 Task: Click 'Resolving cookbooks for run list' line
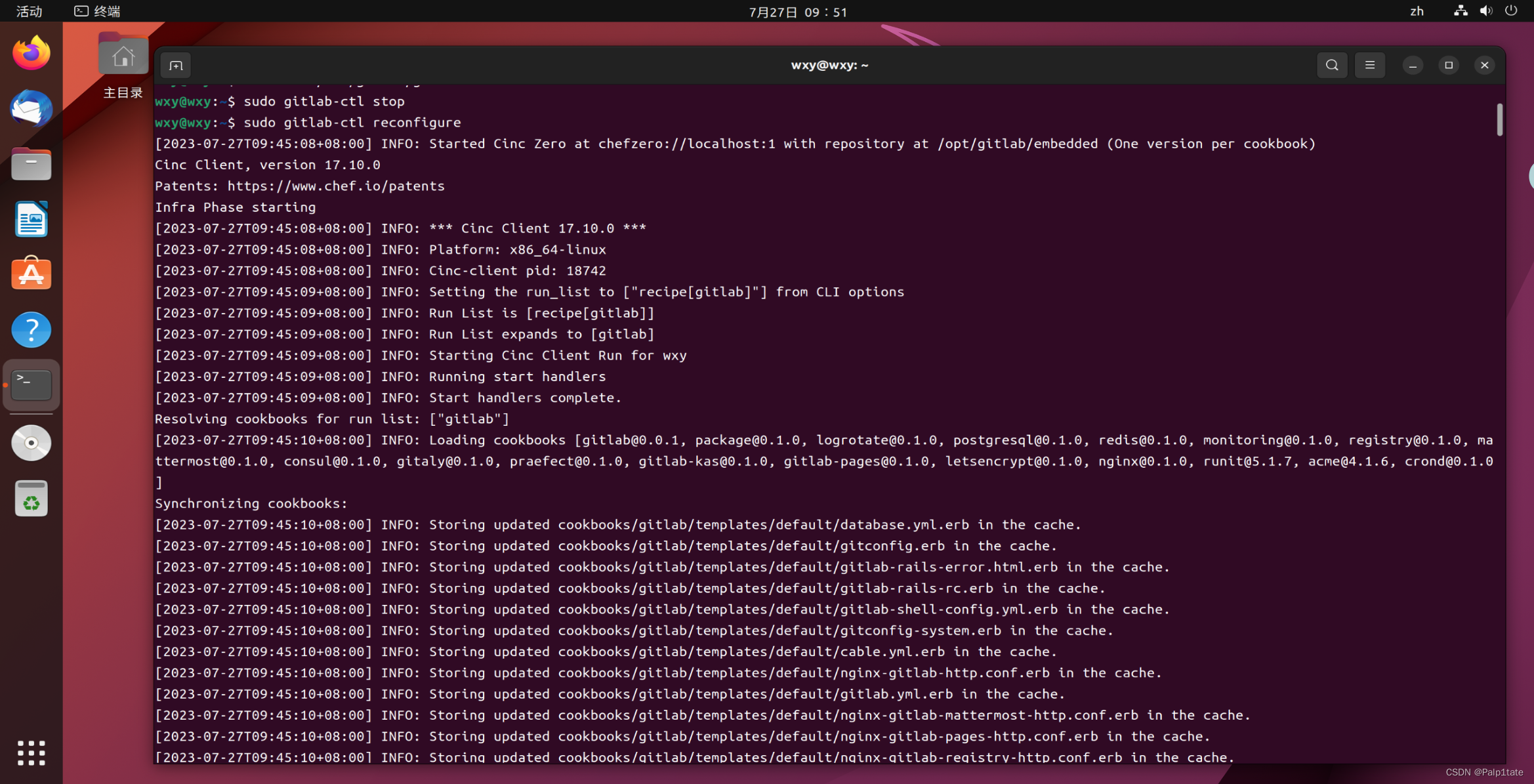coord(332,419)
